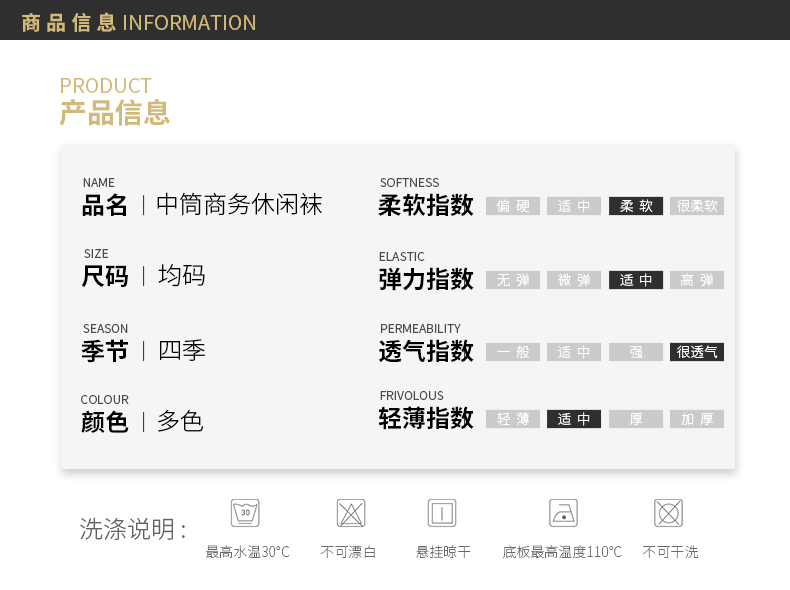The width and height of the screenshot is (790, 590).
Task: Select the 一般 permeability tag
Action: tap(513, 352)
